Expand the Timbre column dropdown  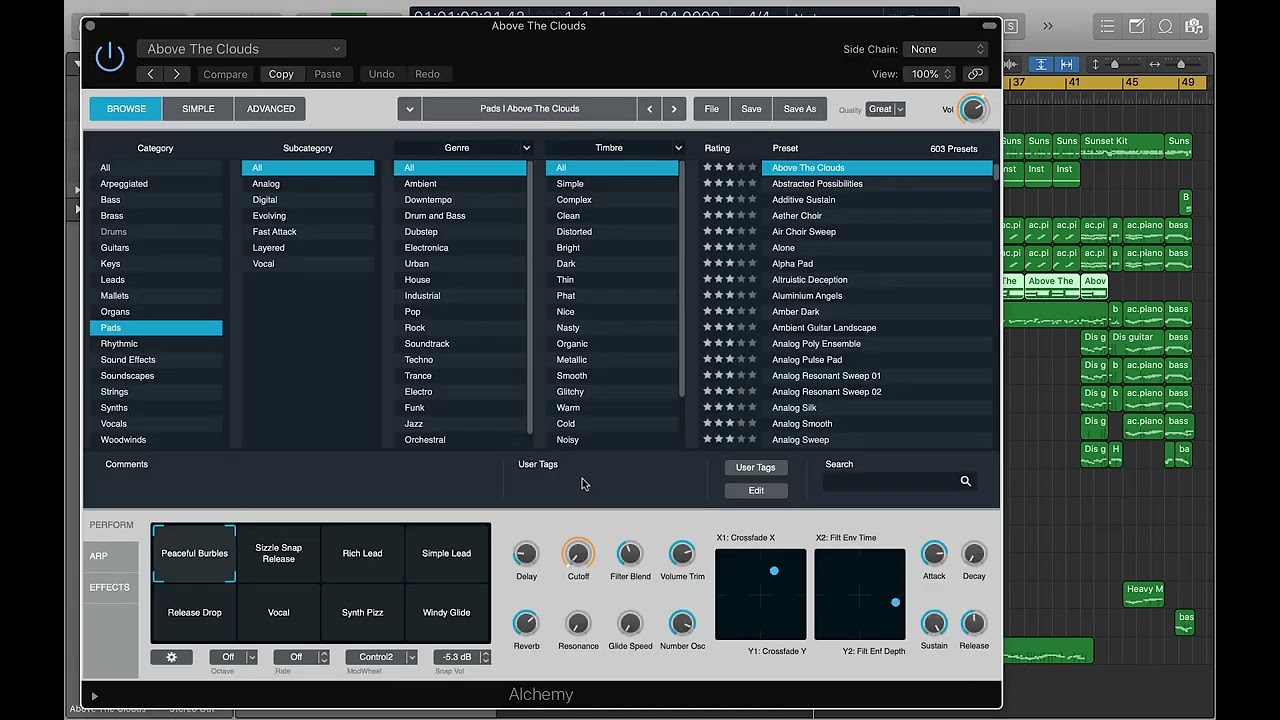(x=678, y=148)
